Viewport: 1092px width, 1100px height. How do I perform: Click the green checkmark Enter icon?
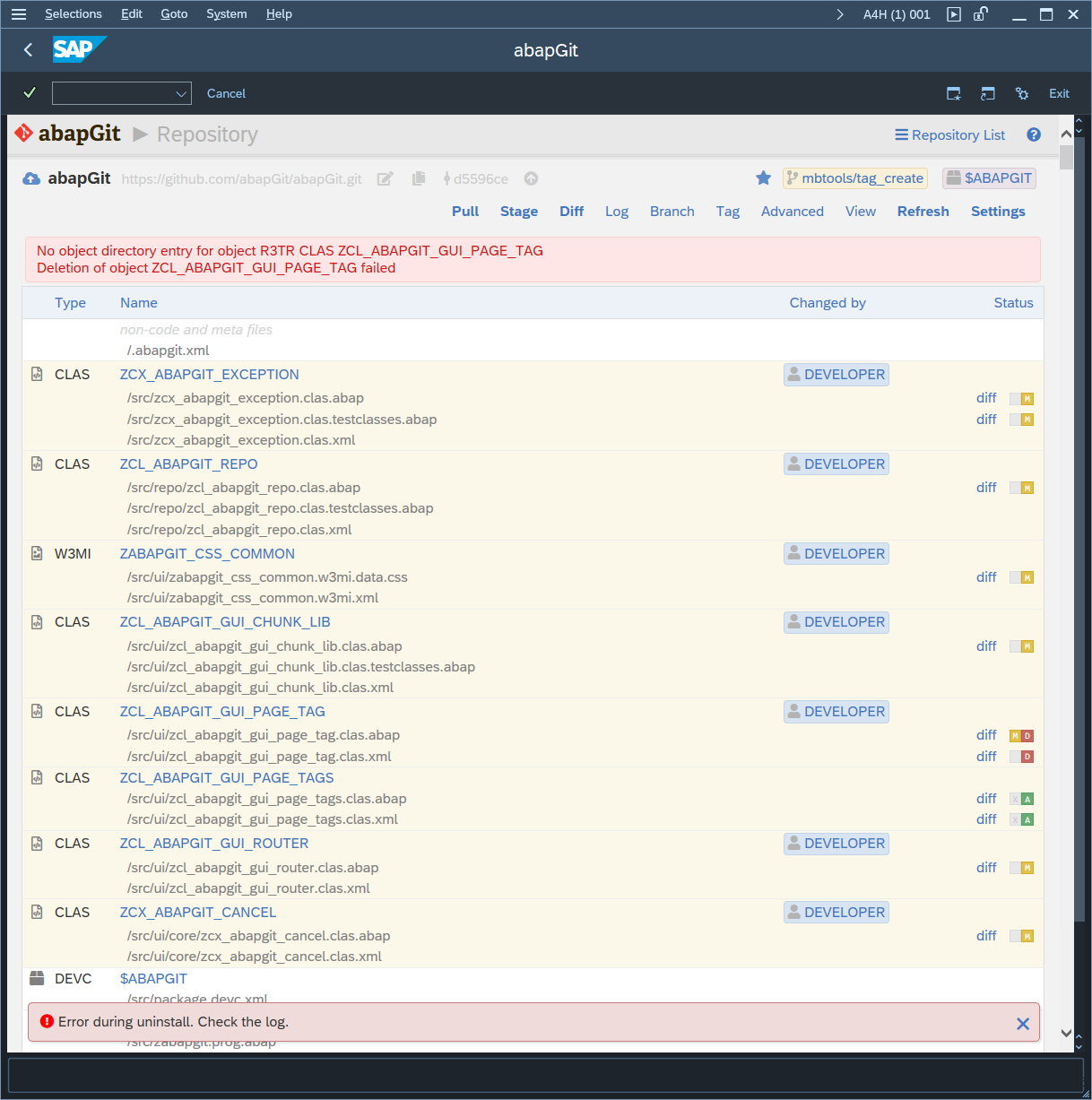pyautogui.click(x=30, y=92)
